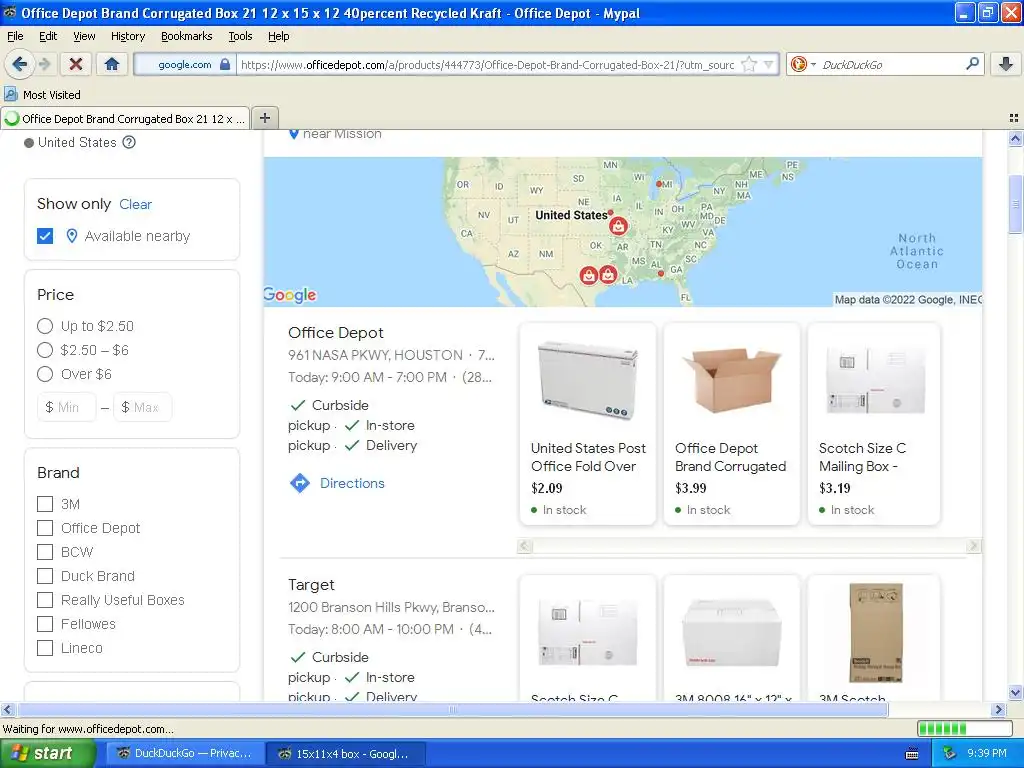The width and height of the screenshot is (1024, 768).
Task: Click the Directions arrow icon for Office Depot
Action: click(300, 483)
